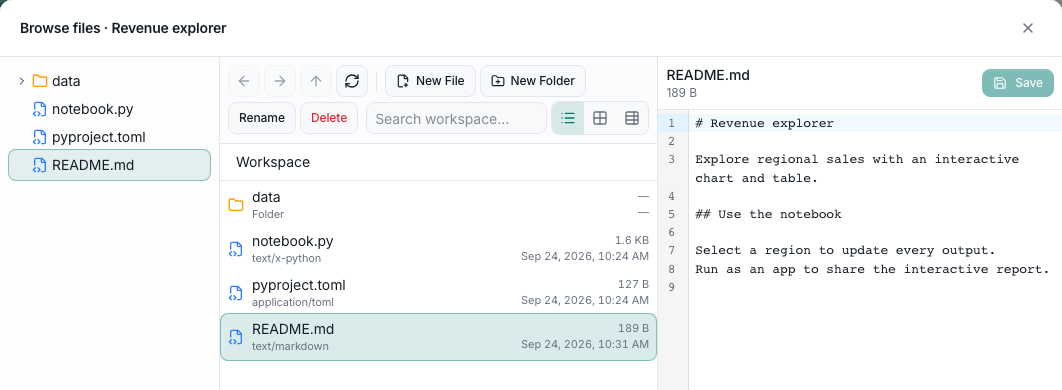This screenshot has height=390, width=1062.
Task: Select README.md in sidebar tree
Action: (x=110, y=165)
